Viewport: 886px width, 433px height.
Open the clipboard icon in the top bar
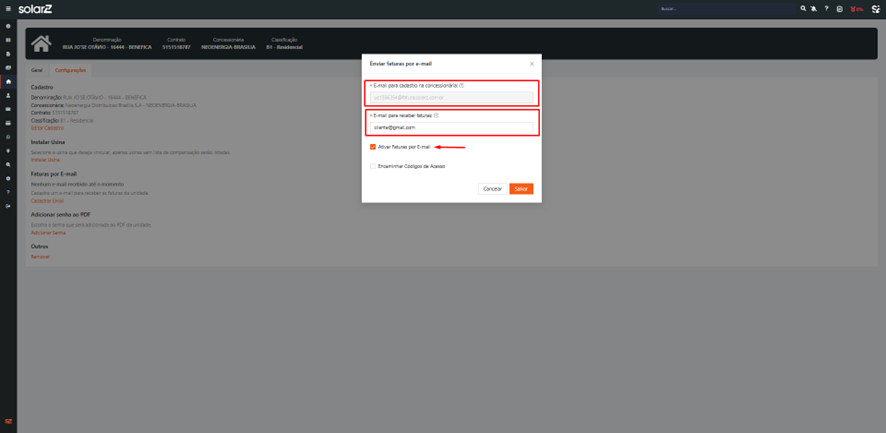[839, 9]
